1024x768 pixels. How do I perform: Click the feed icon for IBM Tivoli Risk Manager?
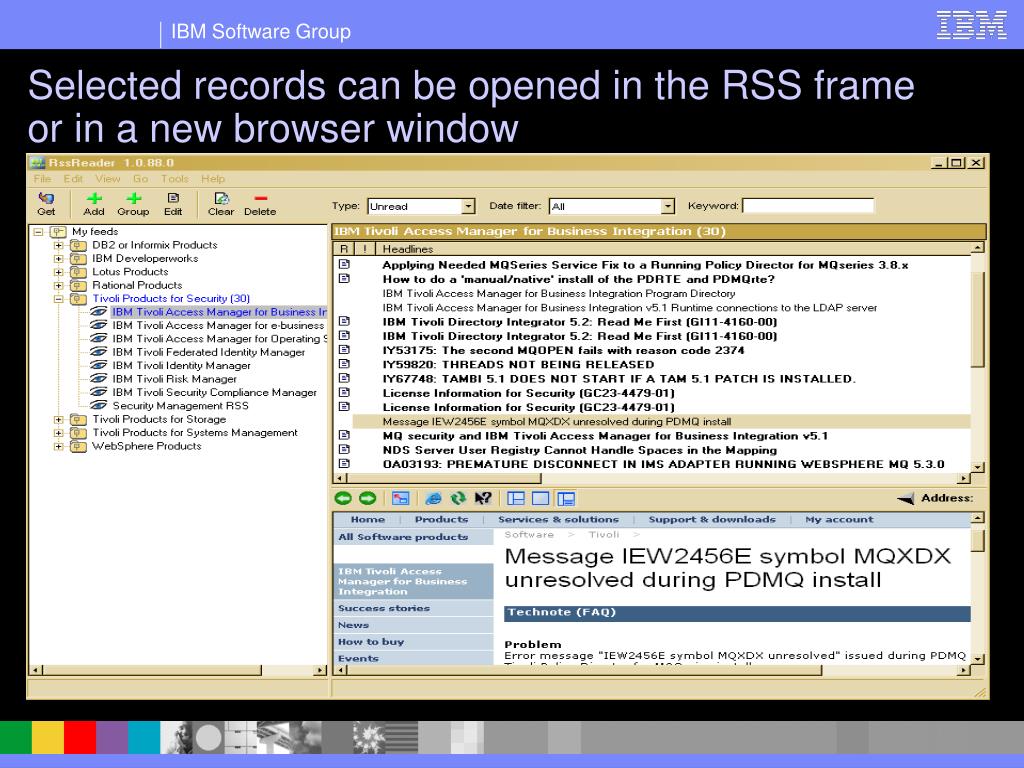pos(99,379)
